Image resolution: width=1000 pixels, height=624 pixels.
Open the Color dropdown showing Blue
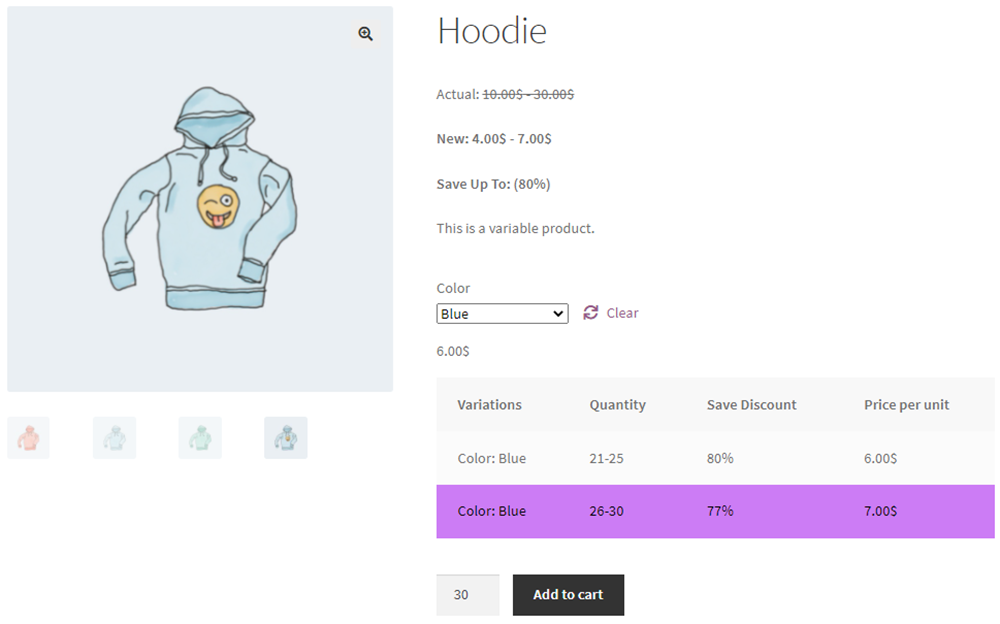[502, 314]
